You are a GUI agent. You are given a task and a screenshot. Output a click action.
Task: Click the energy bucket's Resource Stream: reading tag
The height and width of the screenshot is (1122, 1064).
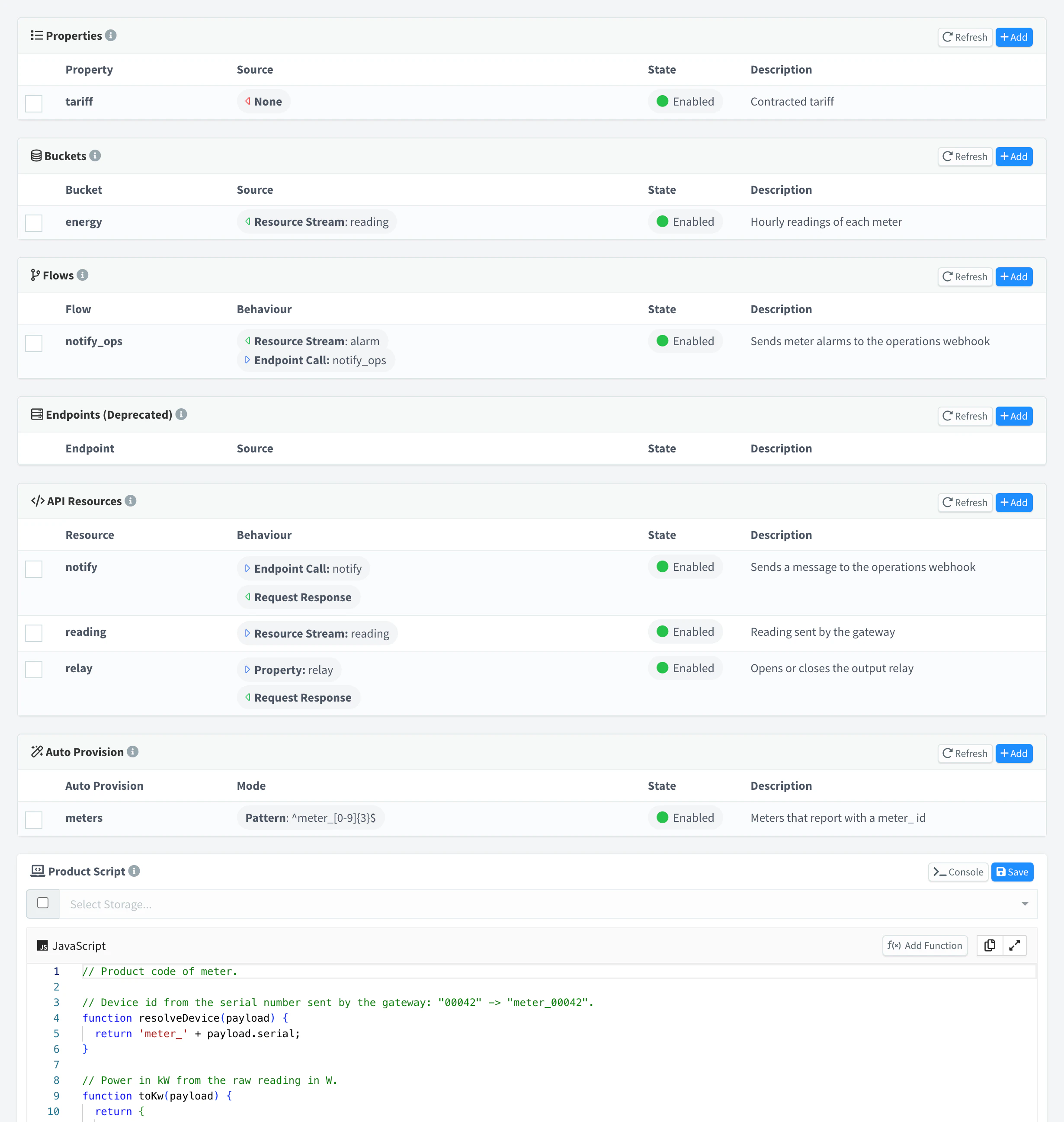click(317, 222)
